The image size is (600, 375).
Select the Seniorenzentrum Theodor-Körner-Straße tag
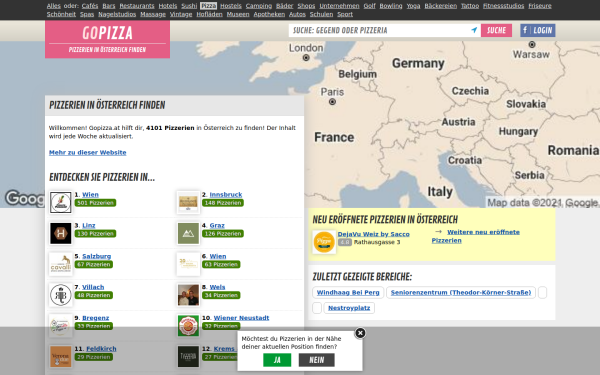461,293
